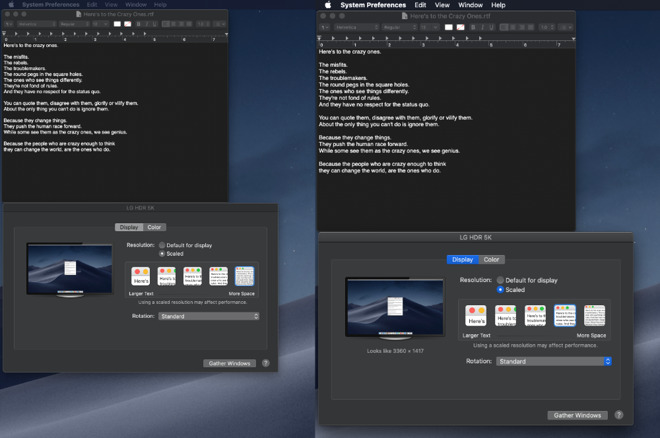Open help in the larger LG HDR 5K window

tap(618, 415)
